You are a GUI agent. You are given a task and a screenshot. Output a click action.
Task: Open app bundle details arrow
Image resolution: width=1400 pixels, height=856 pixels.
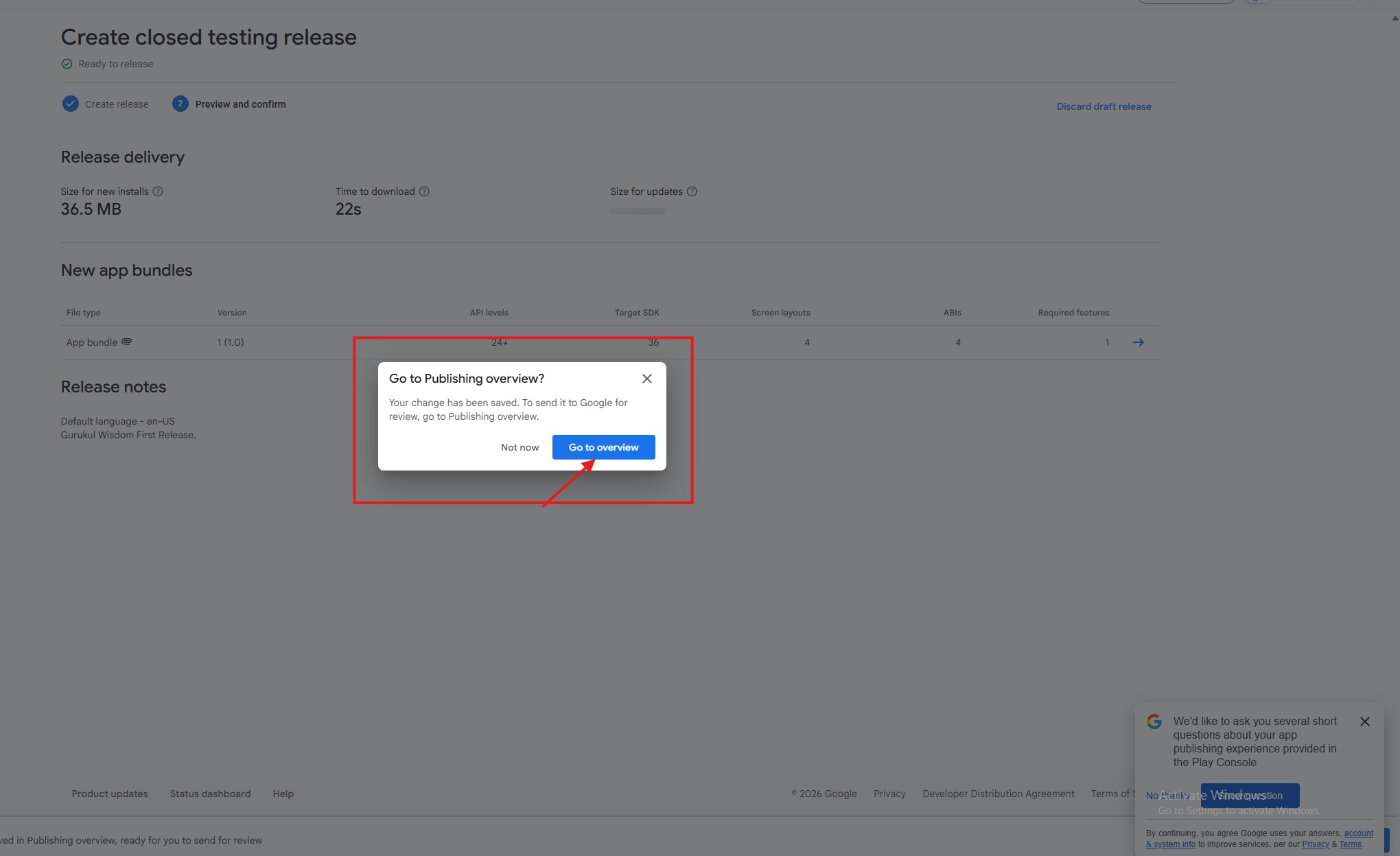1138,342
